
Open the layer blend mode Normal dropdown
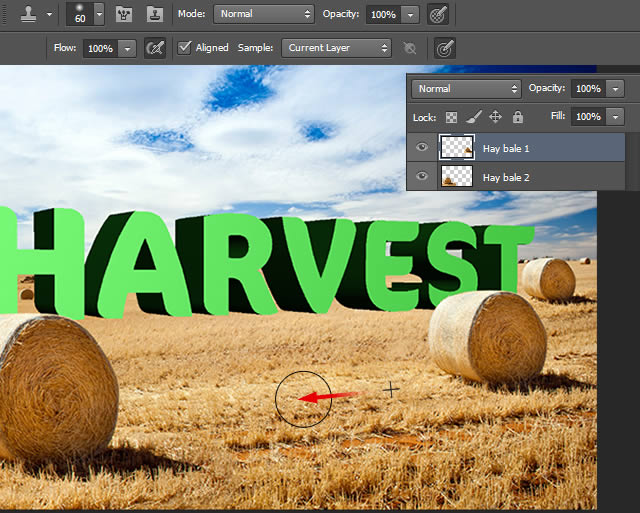(x=466, y=89)
